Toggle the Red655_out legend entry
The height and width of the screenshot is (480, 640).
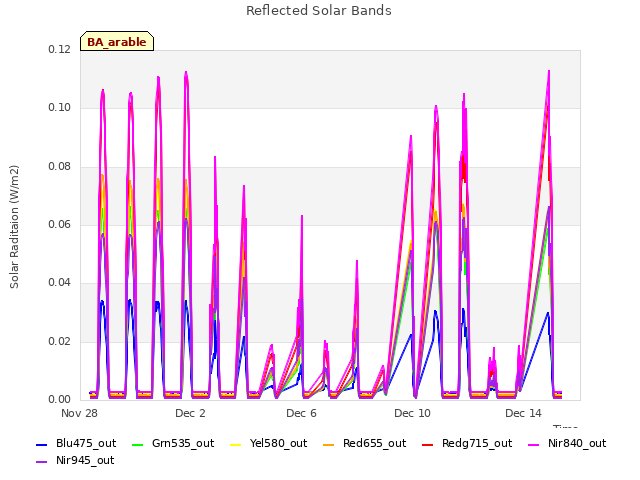tap(364, 444)
